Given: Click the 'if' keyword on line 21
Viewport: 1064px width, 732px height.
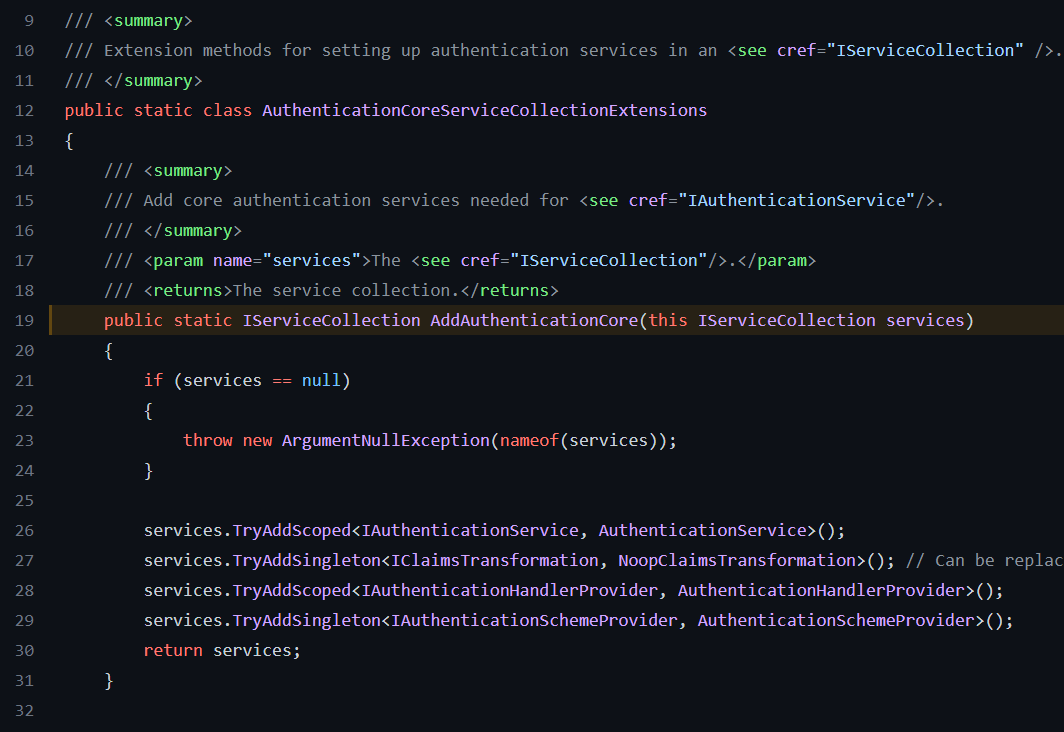Looking at the screenshot, I should (x=153, y=381).
